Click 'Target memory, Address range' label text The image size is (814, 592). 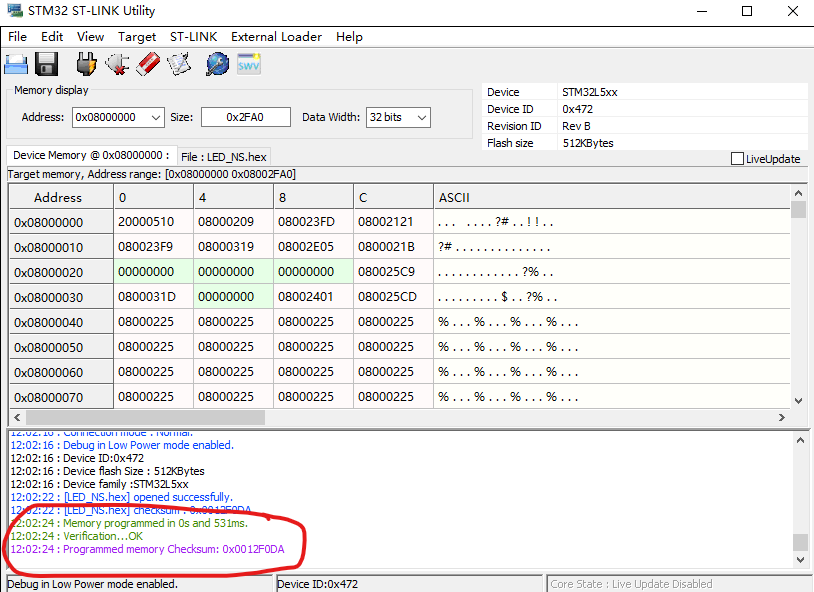point(152,174)
